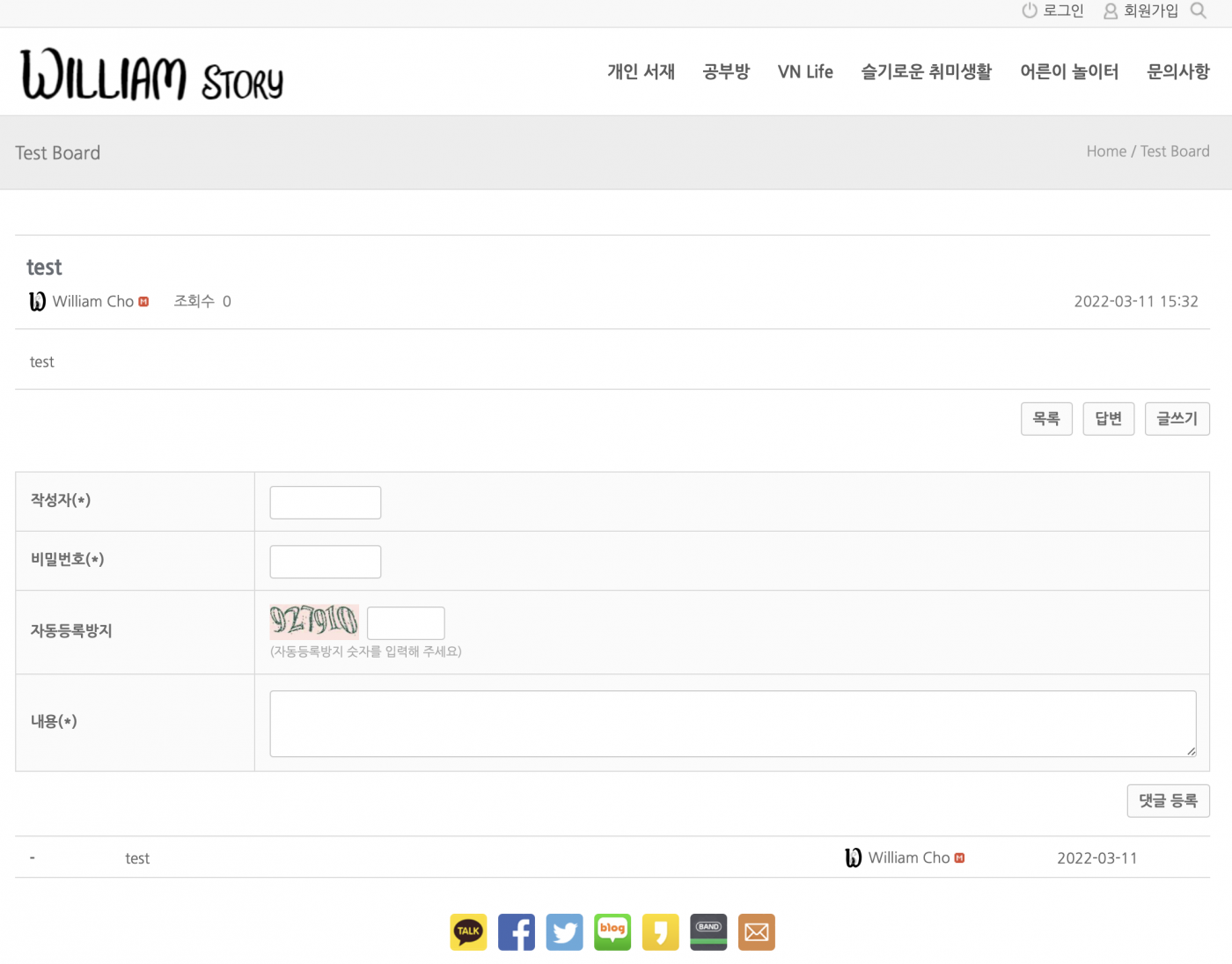This screenshot has width=1232, height=964.
Task: Open 문의사항 menu
Action: [x=1178, y=71]
